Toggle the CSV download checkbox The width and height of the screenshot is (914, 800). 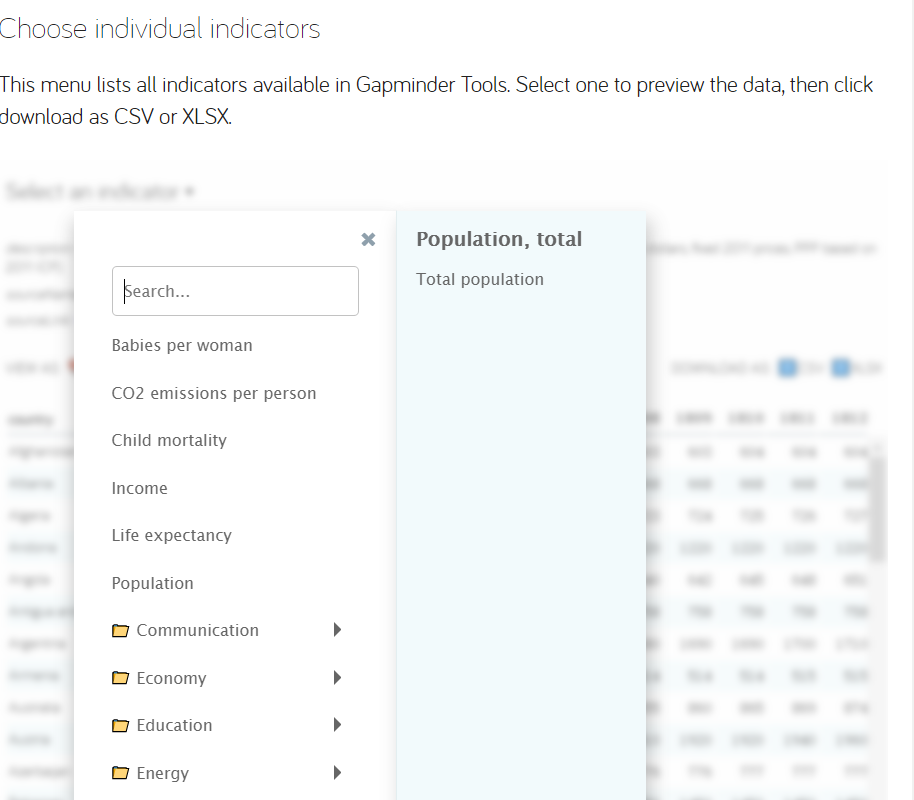pos(788,368)
